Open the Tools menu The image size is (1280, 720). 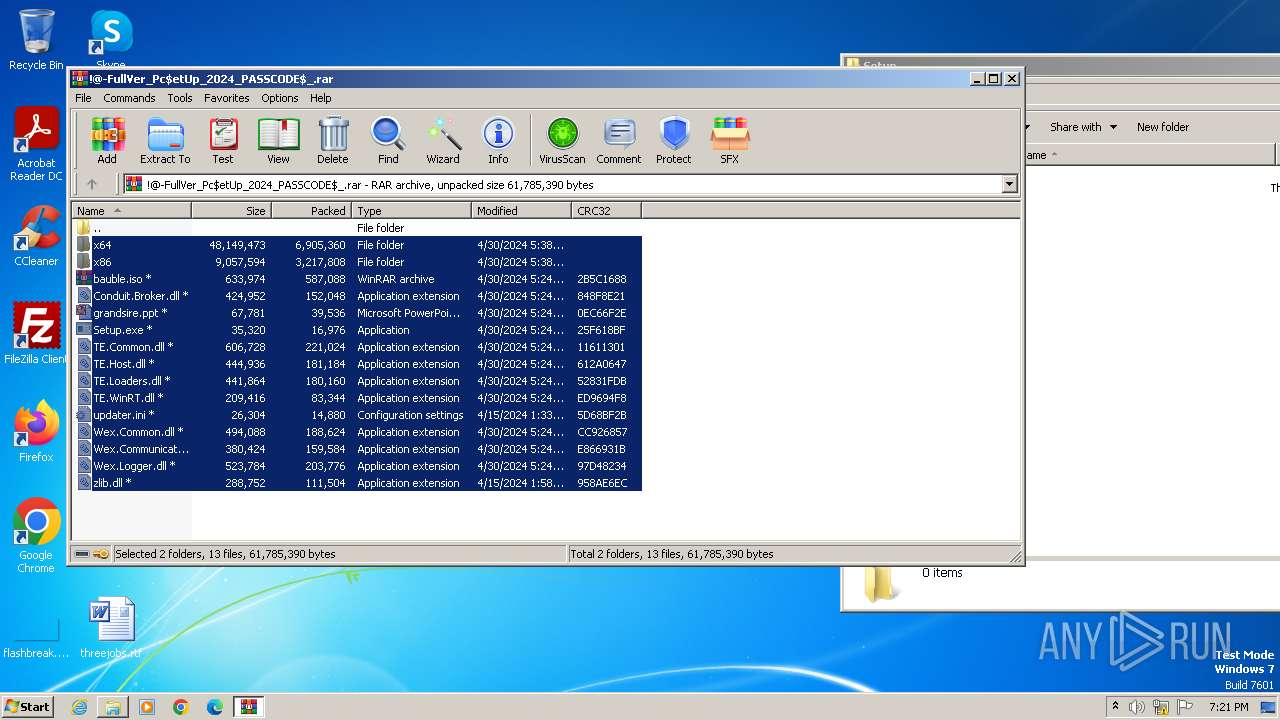coord(180,98)
